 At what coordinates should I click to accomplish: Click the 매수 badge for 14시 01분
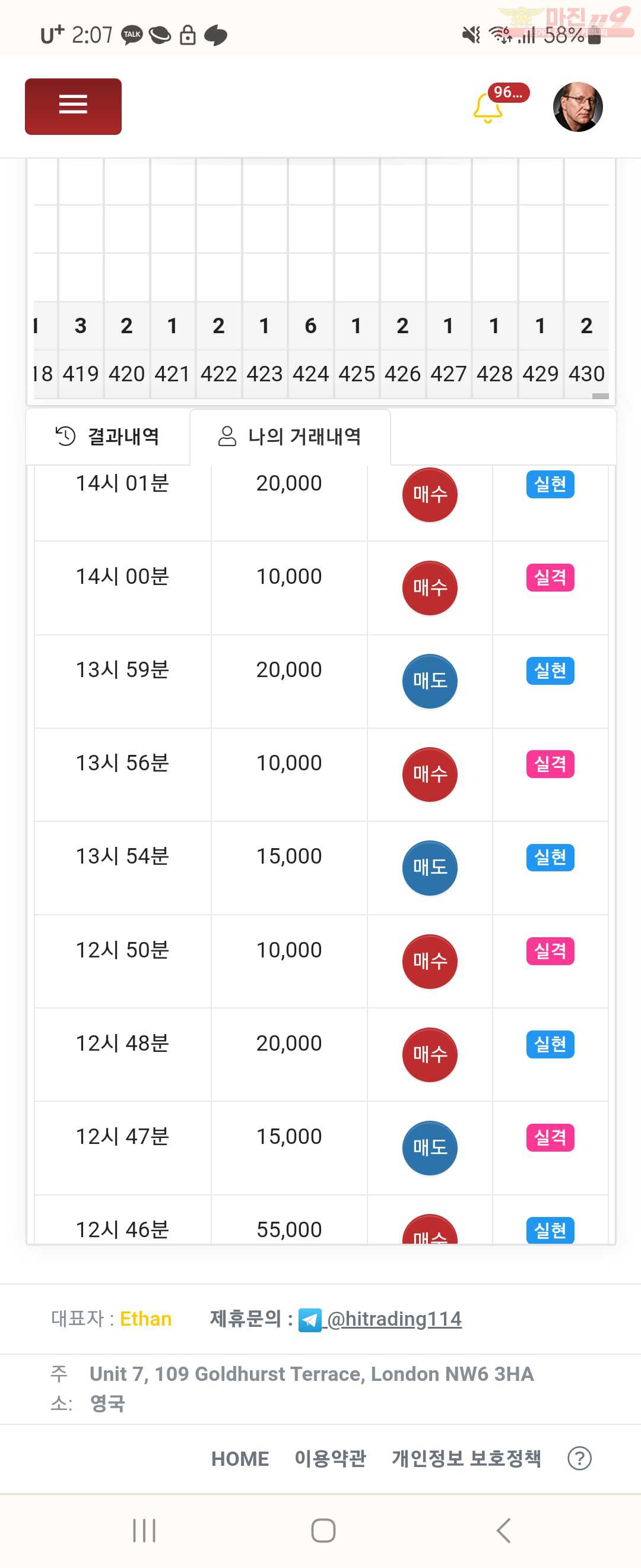(x=430, y=495)
